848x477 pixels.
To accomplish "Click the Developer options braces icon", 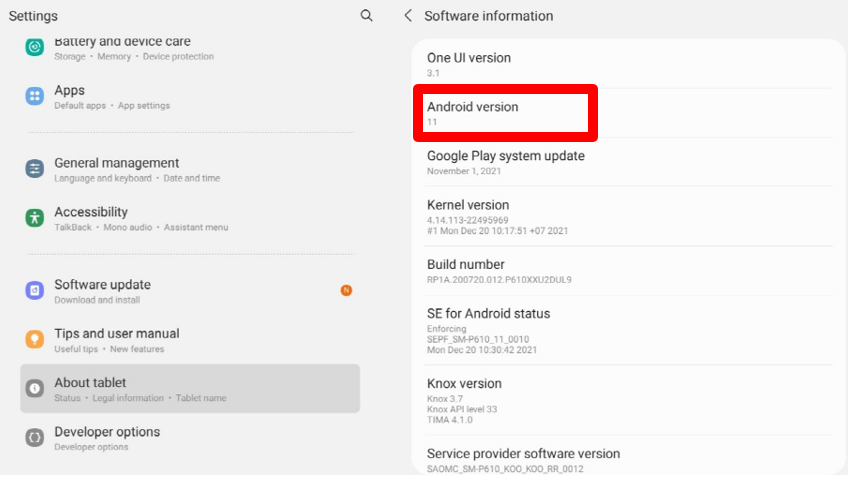I will click(35, 438).
